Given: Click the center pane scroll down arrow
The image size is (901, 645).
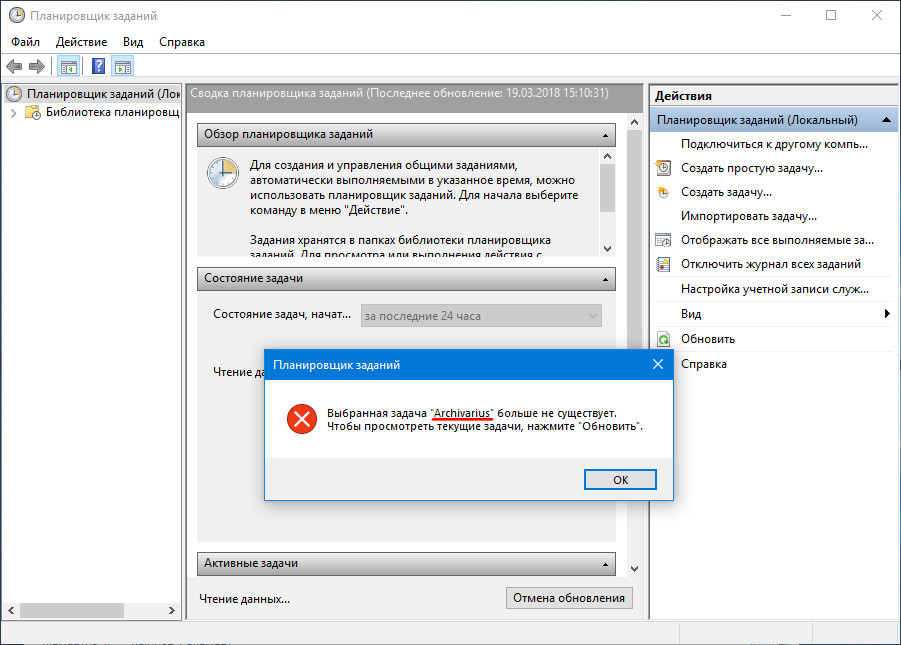Looking at the screenshot, I should (x=634, y=569).
